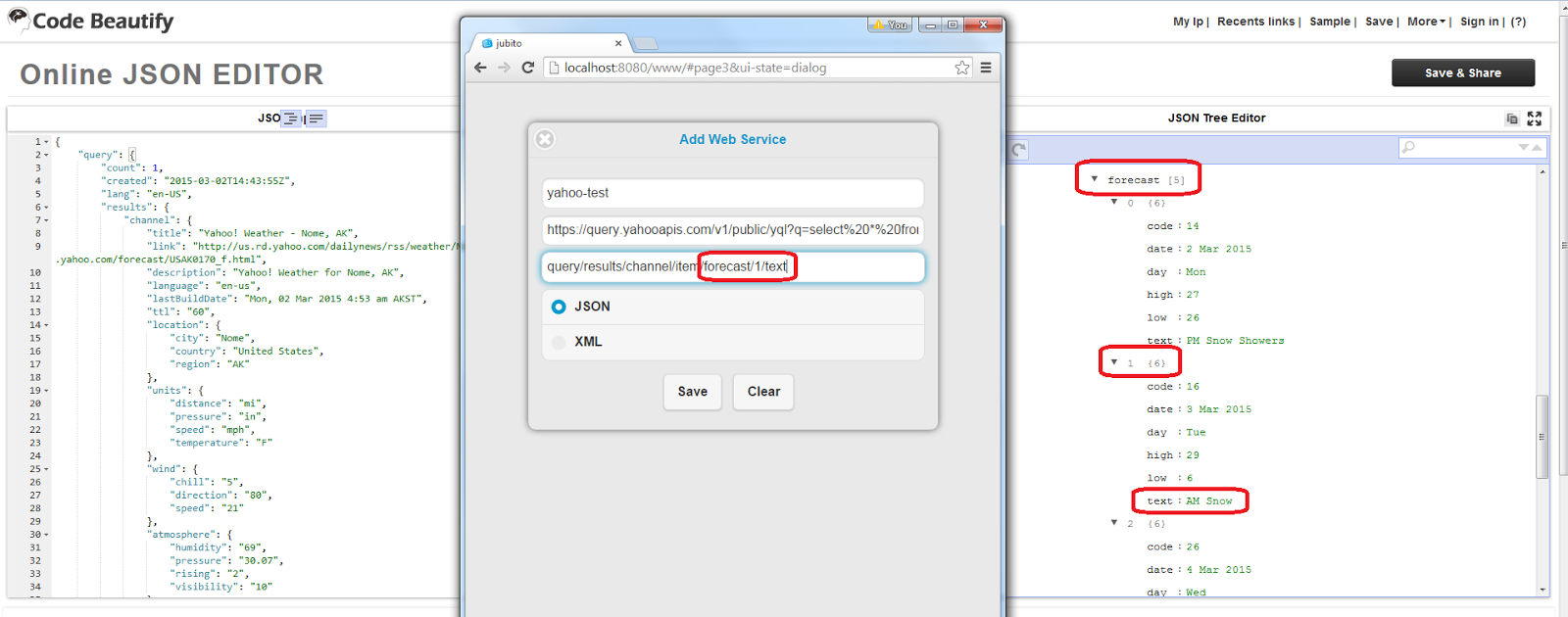
Task: Click tree value PM Snow Showers
Action: (1235, 341)
